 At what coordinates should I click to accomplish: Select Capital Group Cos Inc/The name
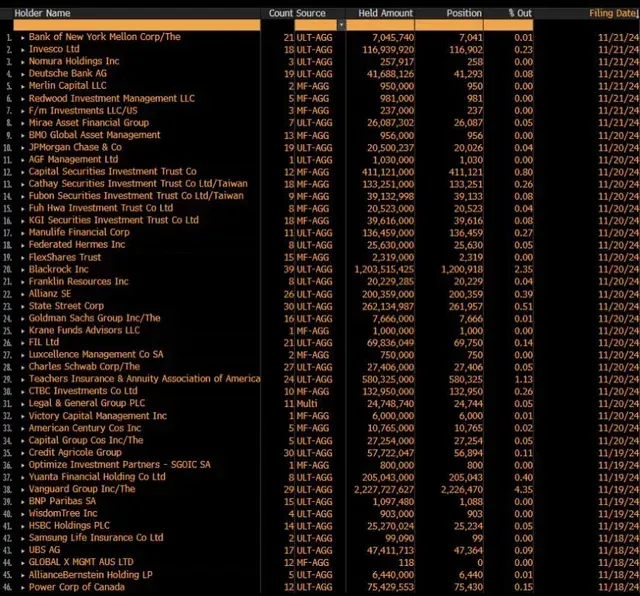point(86,440)
